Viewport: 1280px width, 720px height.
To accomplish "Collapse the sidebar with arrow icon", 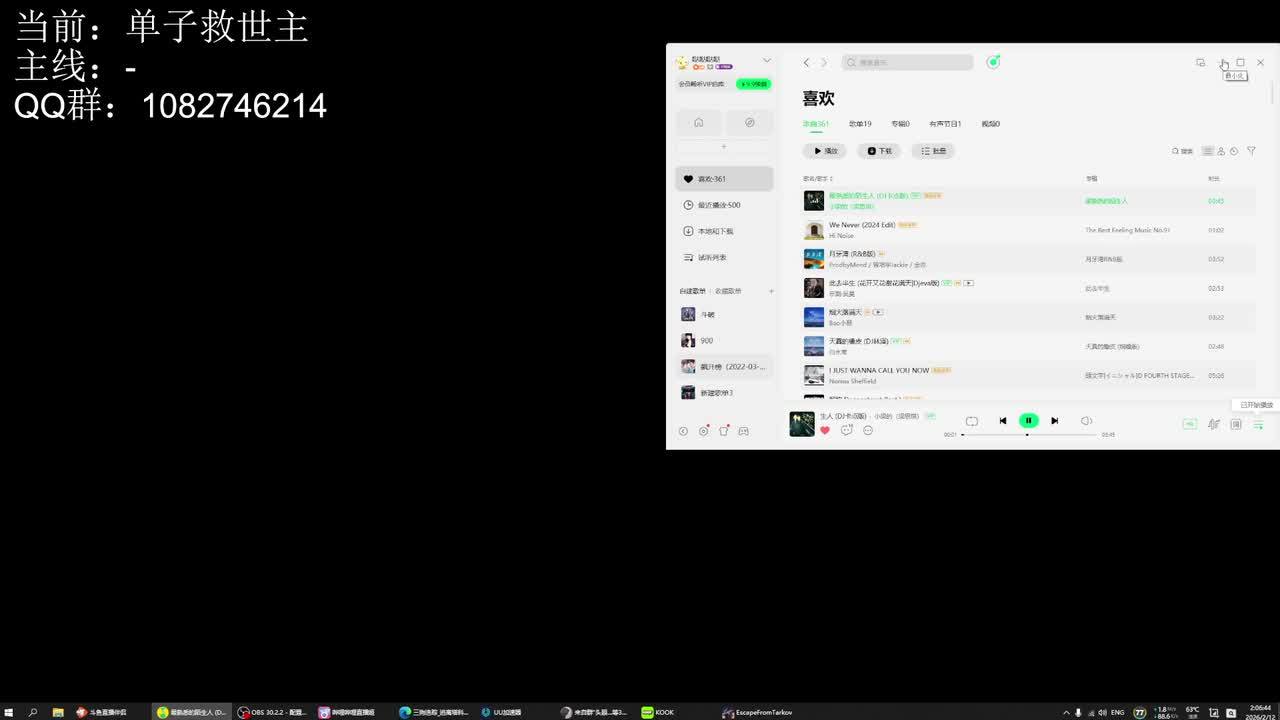I will click(x=683, y=431).
